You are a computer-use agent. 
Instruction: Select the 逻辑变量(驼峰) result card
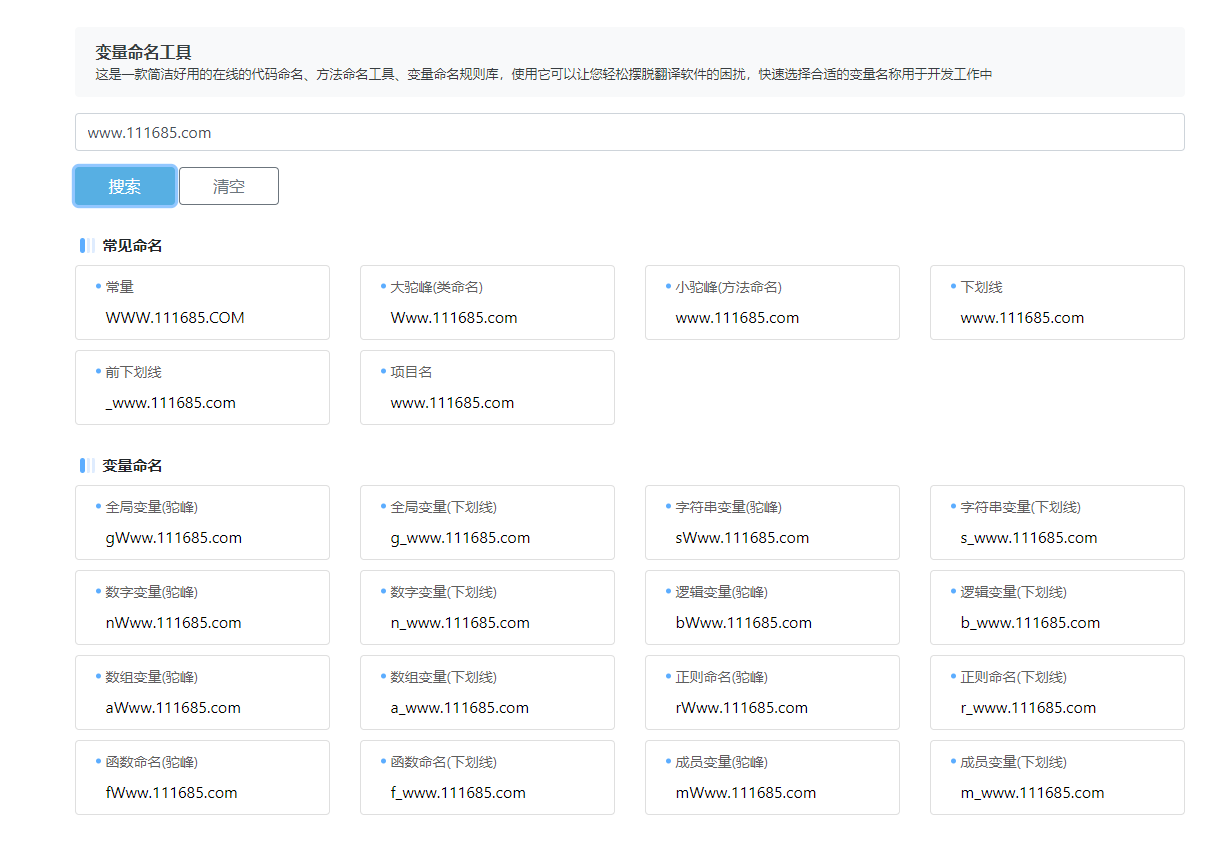point(772,607)
